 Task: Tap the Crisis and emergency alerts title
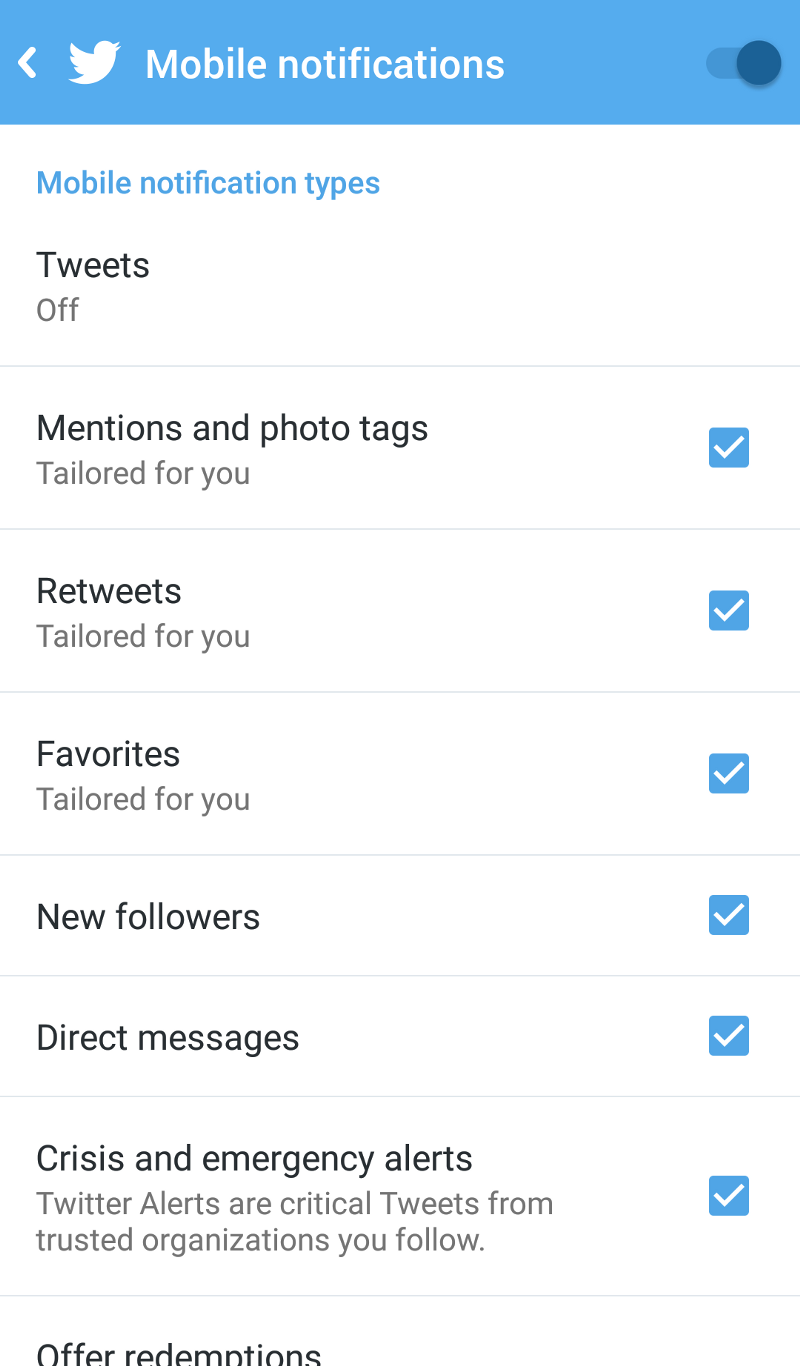(255, 1159)
